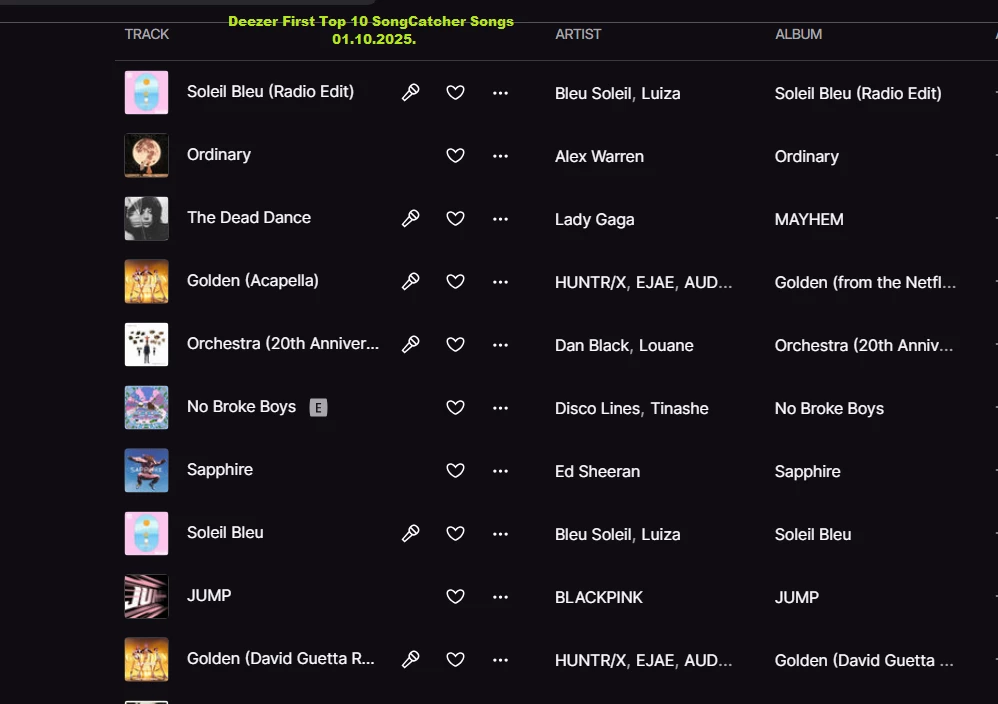Open more options for Ordinary
The height and width of the screenshot is (704, 998).
(x=500, y=155)
